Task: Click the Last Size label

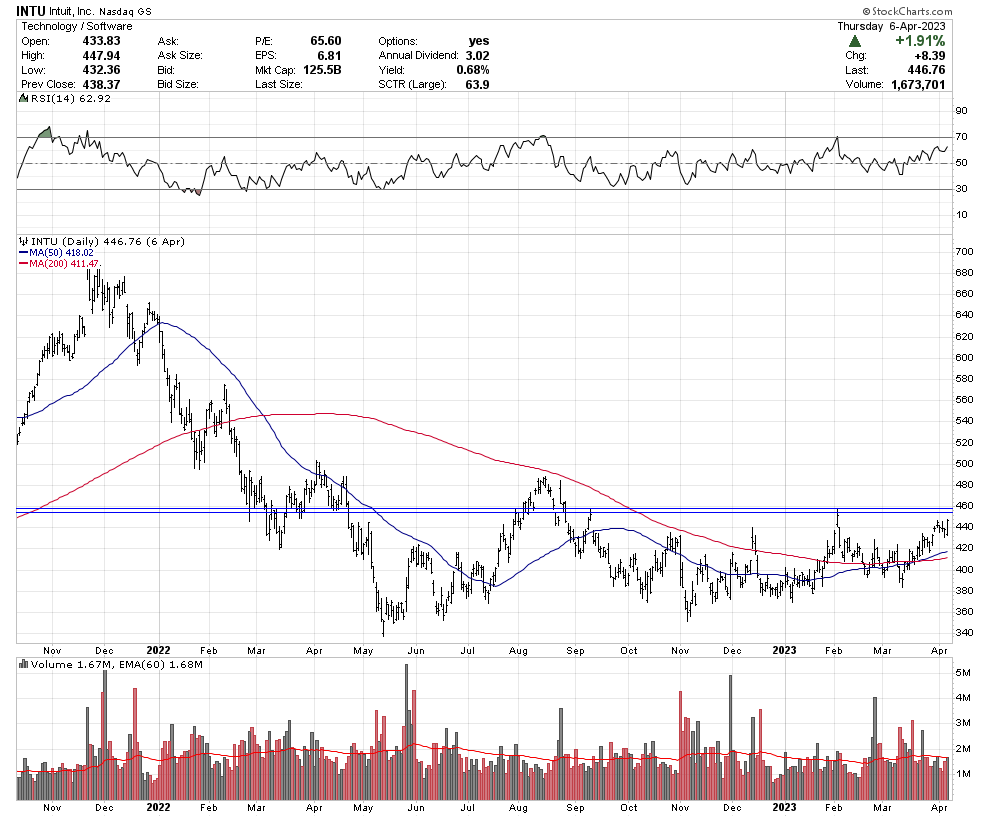Action: click(279, 84)
